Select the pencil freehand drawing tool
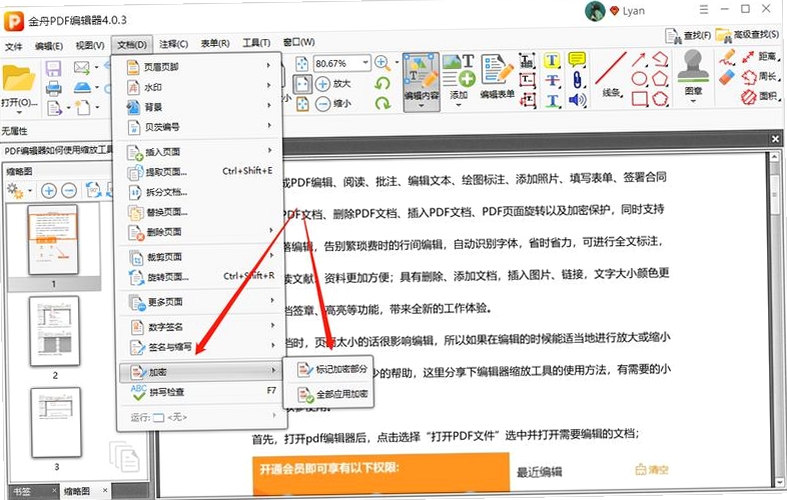This screenshot has height=500, width=787. click(x=727, y=57)
